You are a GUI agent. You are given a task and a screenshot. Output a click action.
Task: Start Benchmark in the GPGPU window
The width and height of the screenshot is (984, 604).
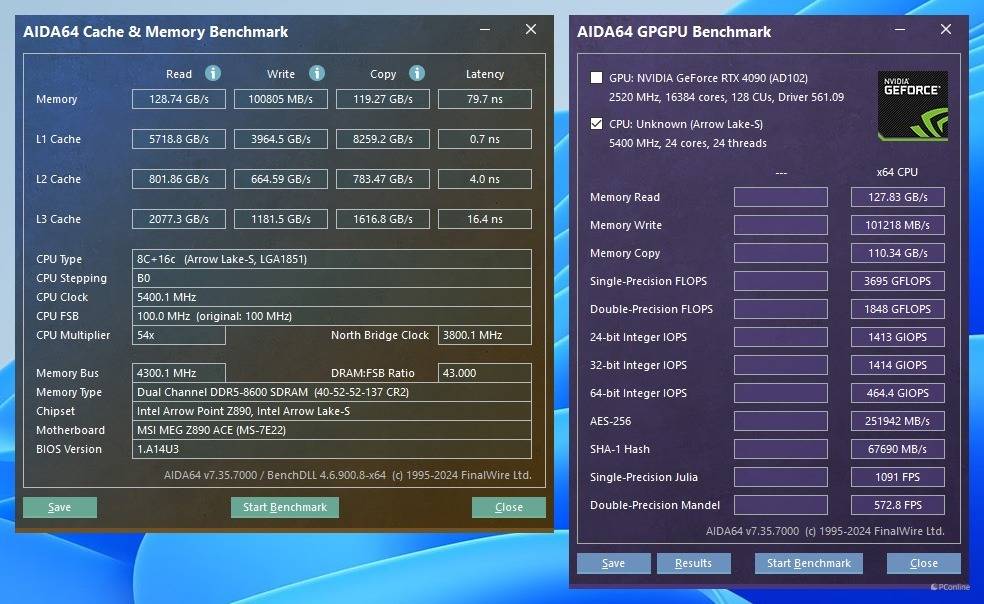point(808,563)
